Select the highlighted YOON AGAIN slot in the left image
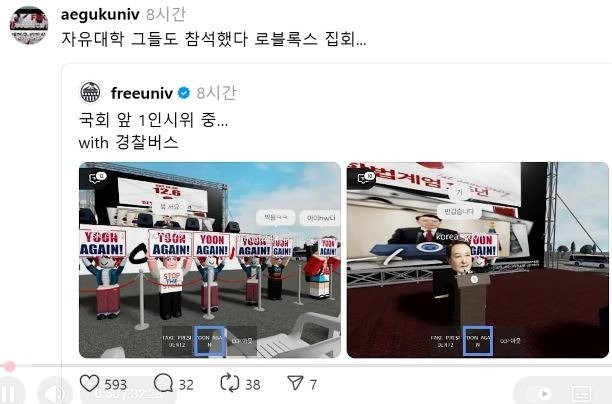Image resolution: width=612 pixels, height=404 pixels. tap(210, 341)
